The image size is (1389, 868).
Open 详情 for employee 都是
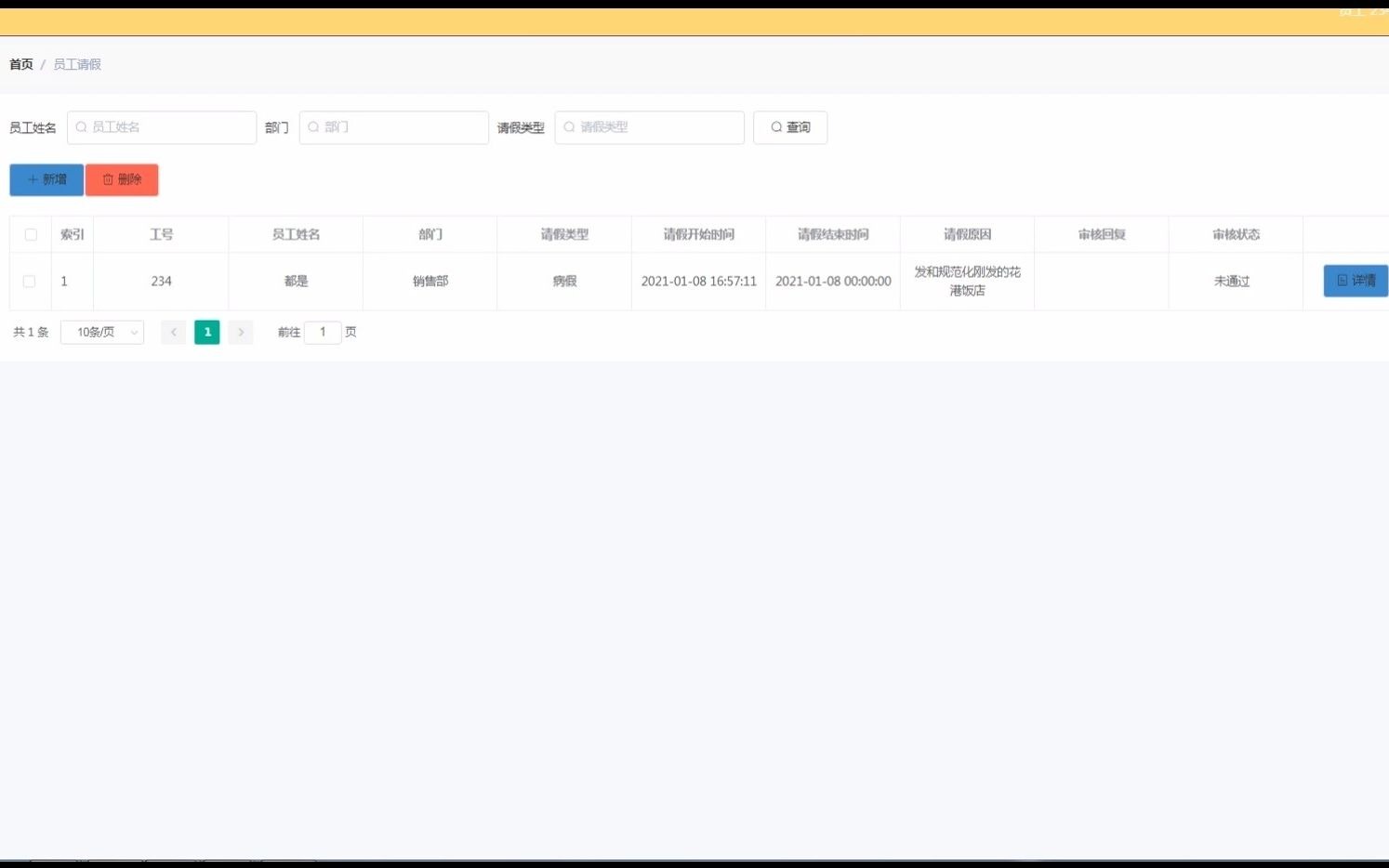[1356, 281]
